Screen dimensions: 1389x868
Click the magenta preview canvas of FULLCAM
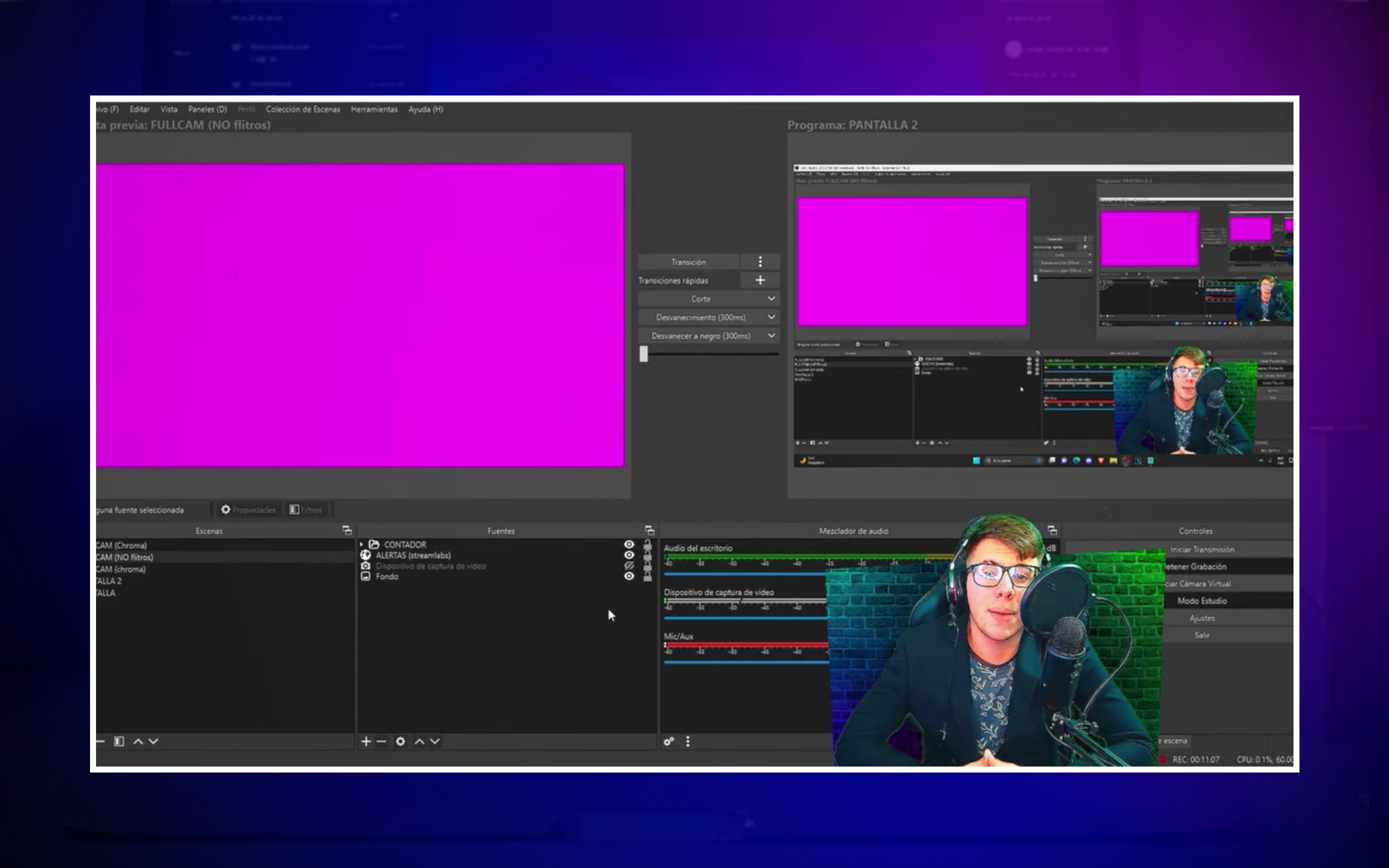(360, 315)
